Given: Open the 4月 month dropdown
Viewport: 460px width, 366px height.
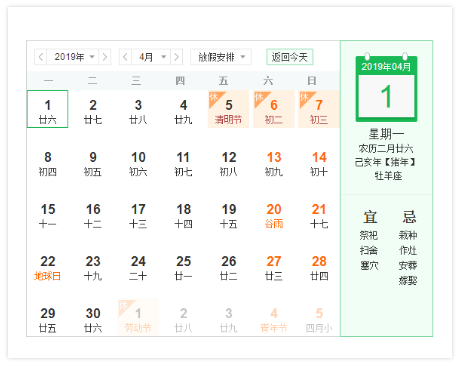Looking at the screenshot, I should (x=151, y=57).
